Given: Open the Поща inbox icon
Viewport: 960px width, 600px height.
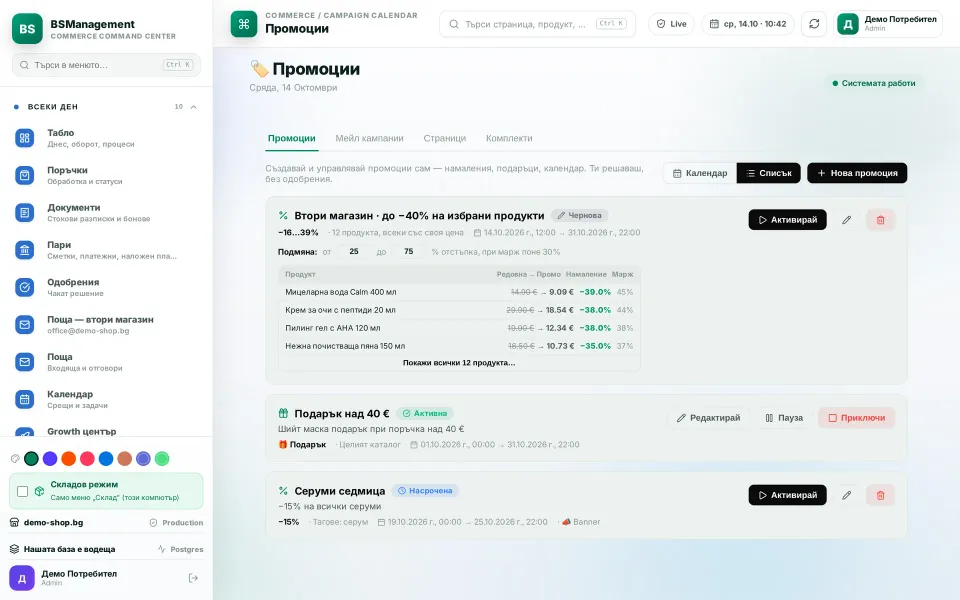Looking at the screenshot, I should (x=24, y=362).
